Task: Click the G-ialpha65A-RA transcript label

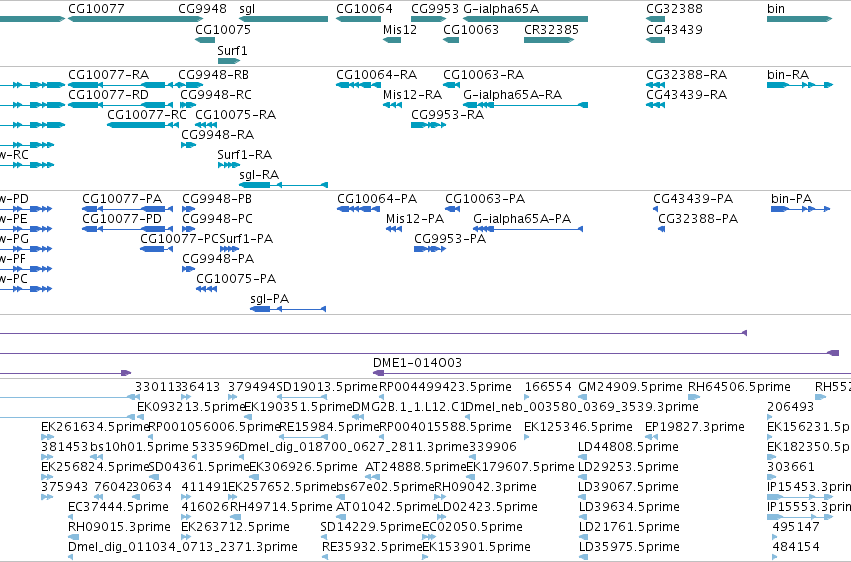Action: click(x=512, y=94)
